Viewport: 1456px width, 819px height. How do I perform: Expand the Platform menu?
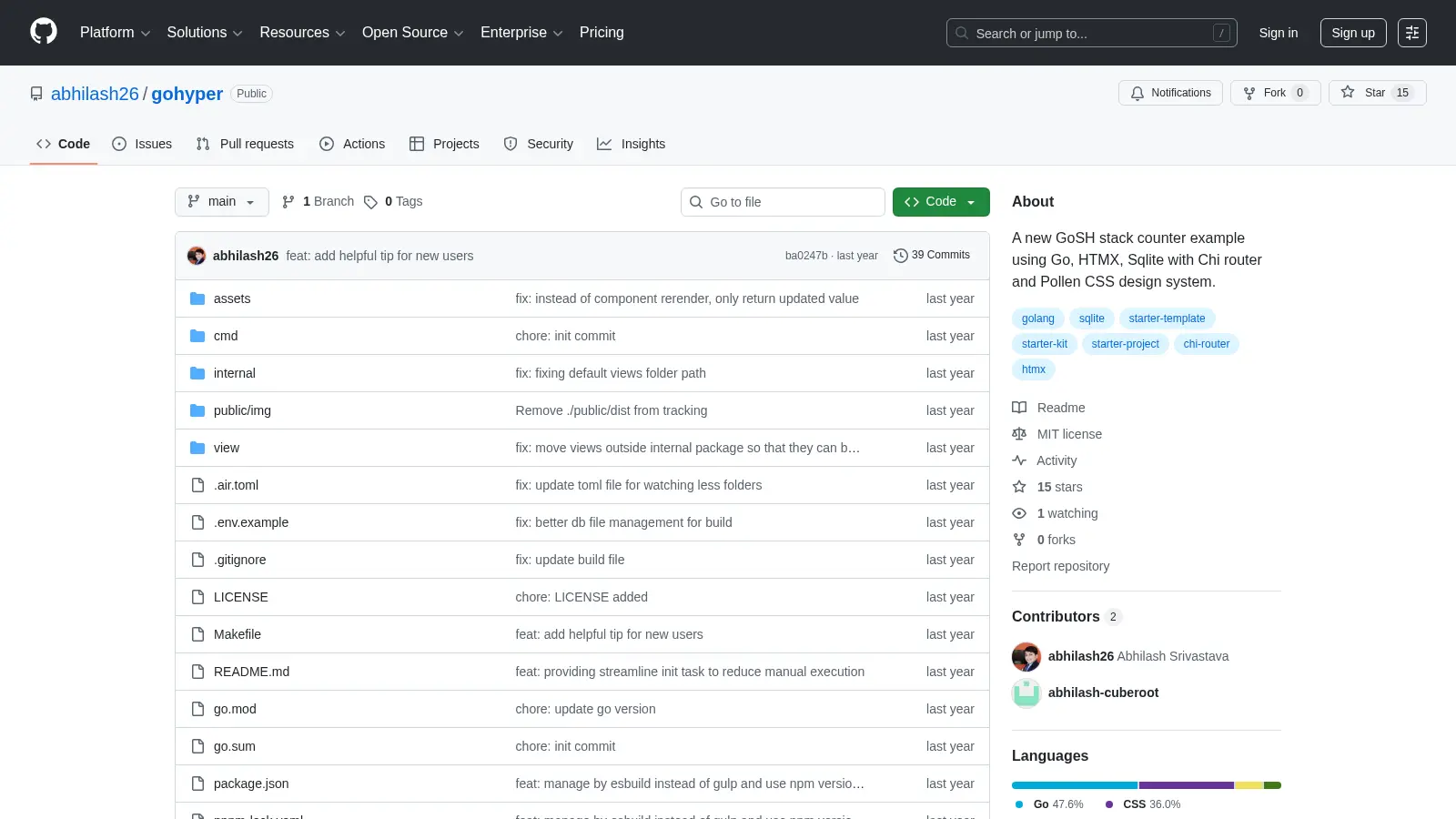tap(115, 33)
